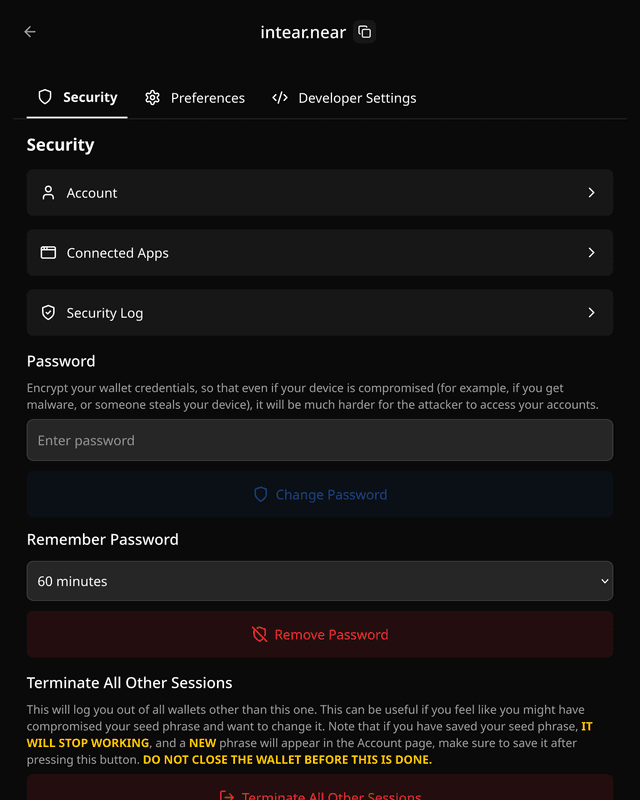Click the Remember Password heading
The height and width of the screenshot is (800, 640).
(103, 539)
